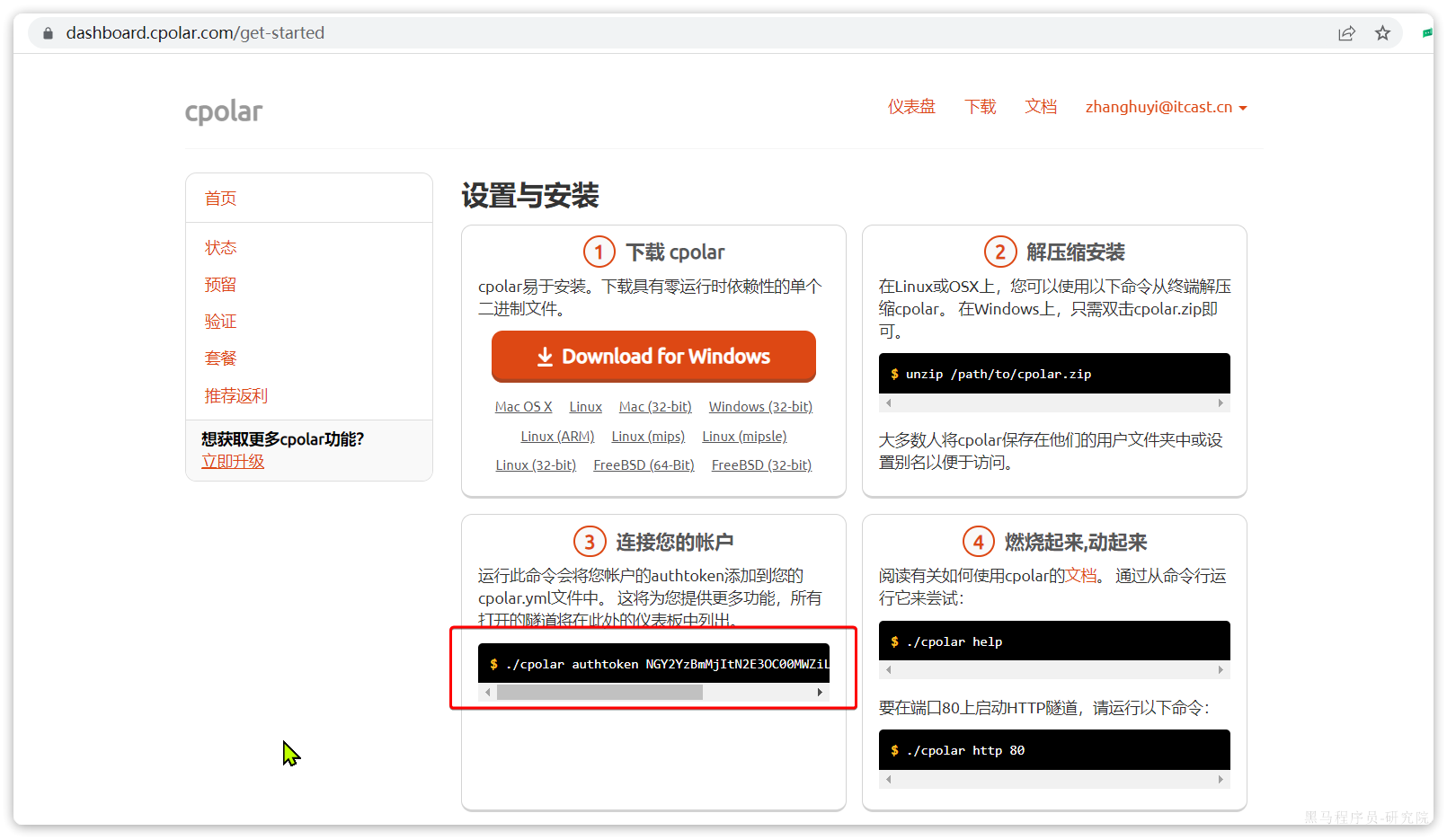Click the Linux (mips) download link
The height and width of the screenshot is (840, 1447).
click(x=648, y=437)
